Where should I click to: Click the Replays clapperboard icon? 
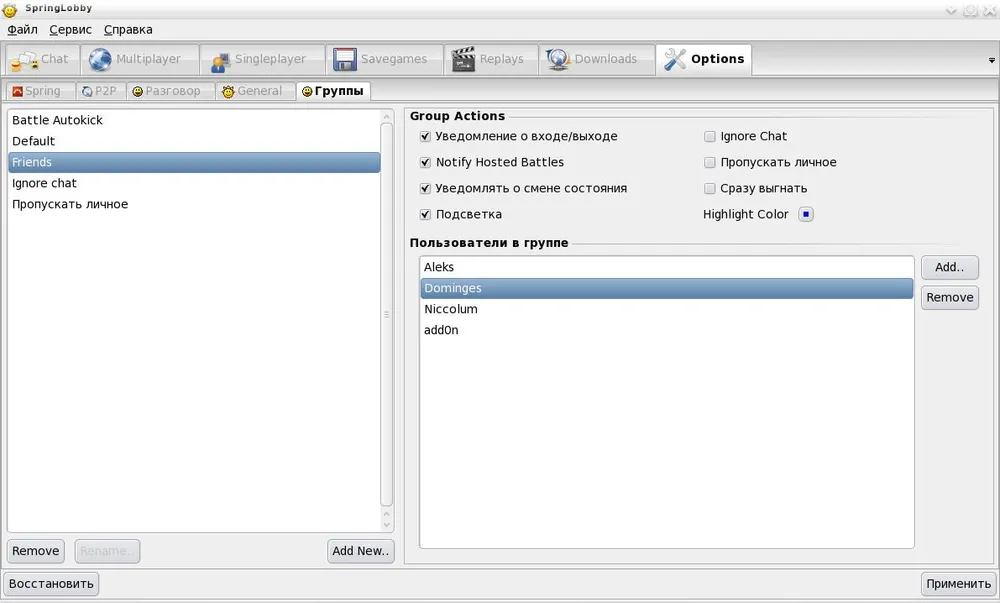coord(463,59)
